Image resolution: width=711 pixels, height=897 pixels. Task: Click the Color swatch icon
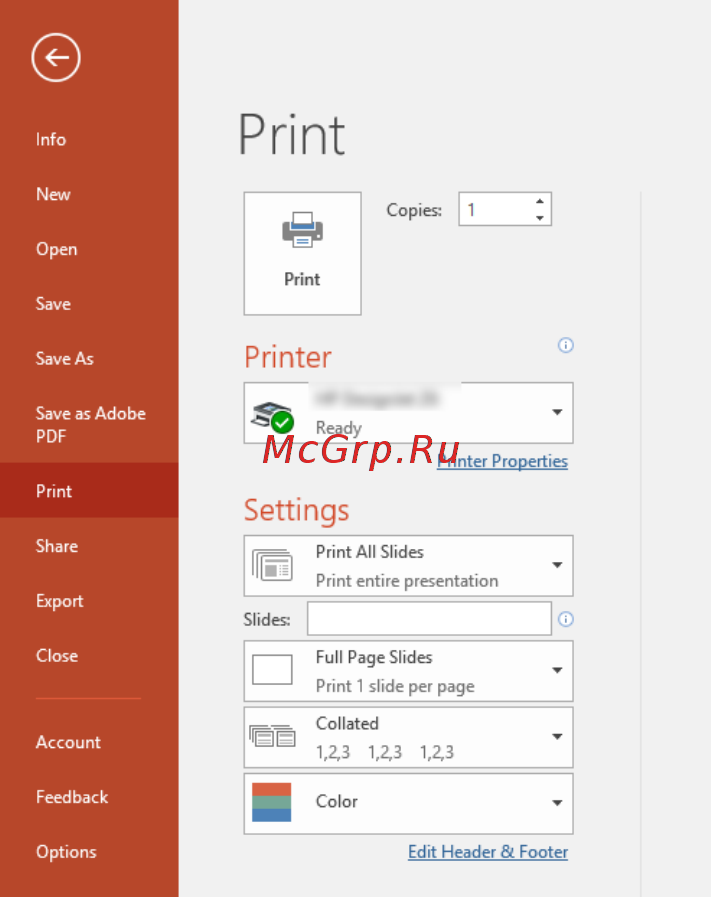coord(272,802)
